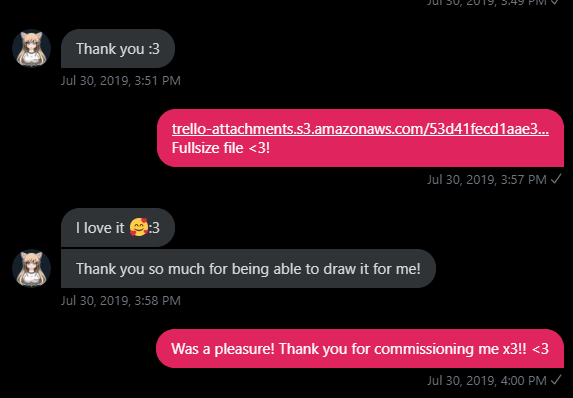Click the 'Jul 30, 2019, 3:51 PM' timestamp
This screenshot has height=398, width=573.
tap(121, 81)
